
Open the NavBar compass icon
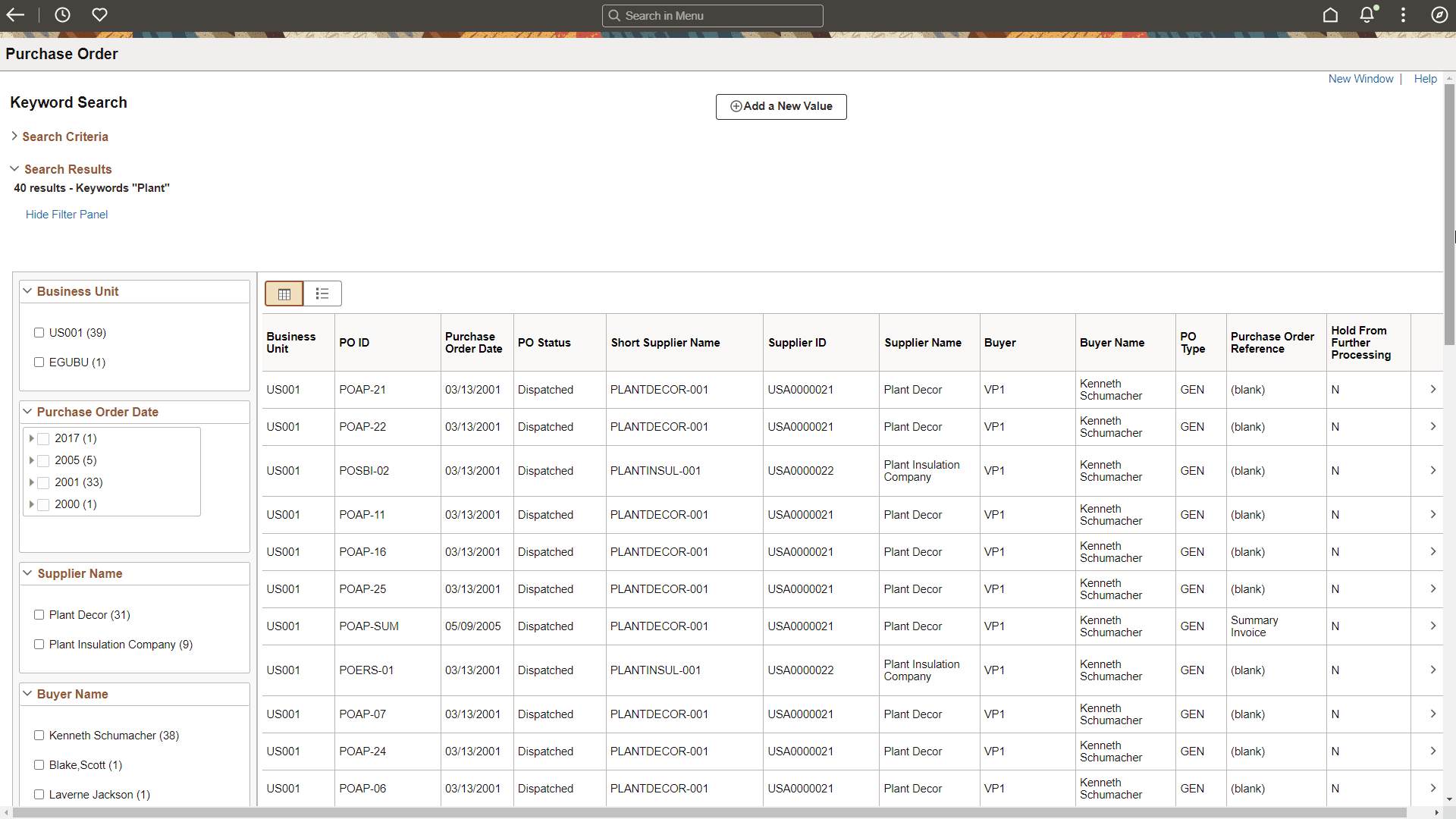coord(1439,14)
